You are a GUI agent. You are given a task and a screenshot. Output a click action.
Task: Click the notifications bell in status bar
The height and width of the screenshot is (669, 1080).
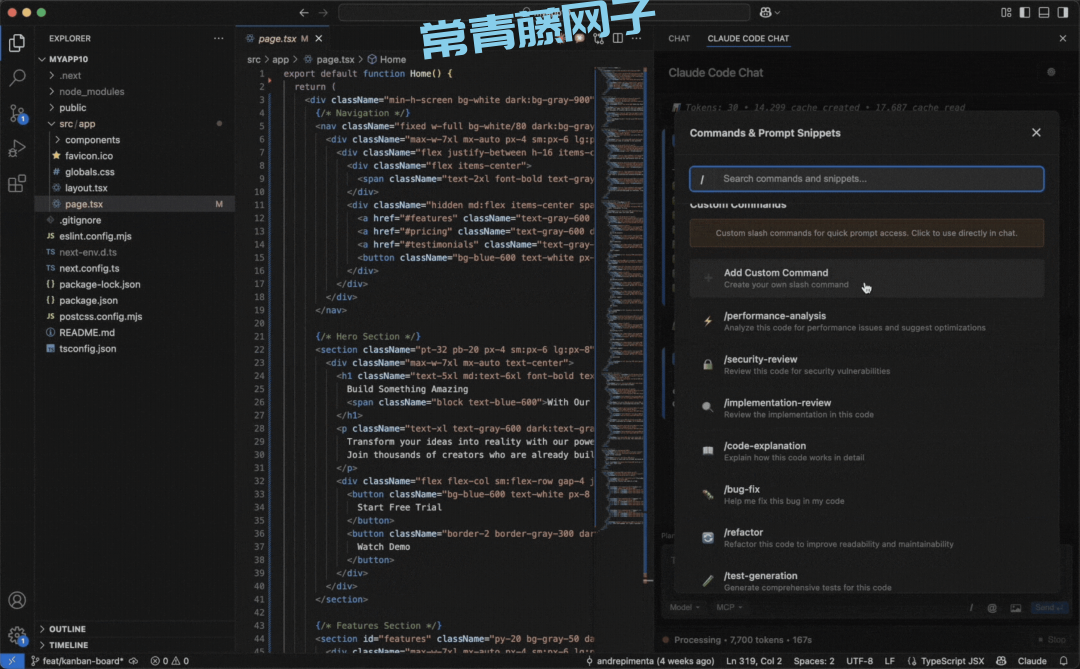point(1064,661)
